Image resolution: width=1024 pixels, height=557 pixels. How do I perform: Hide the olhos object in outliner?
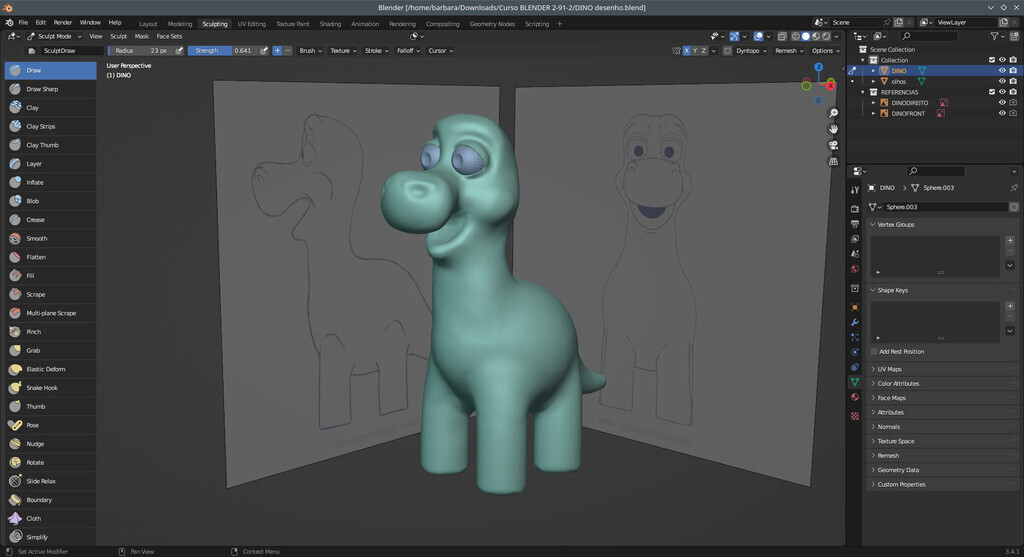1001,81
